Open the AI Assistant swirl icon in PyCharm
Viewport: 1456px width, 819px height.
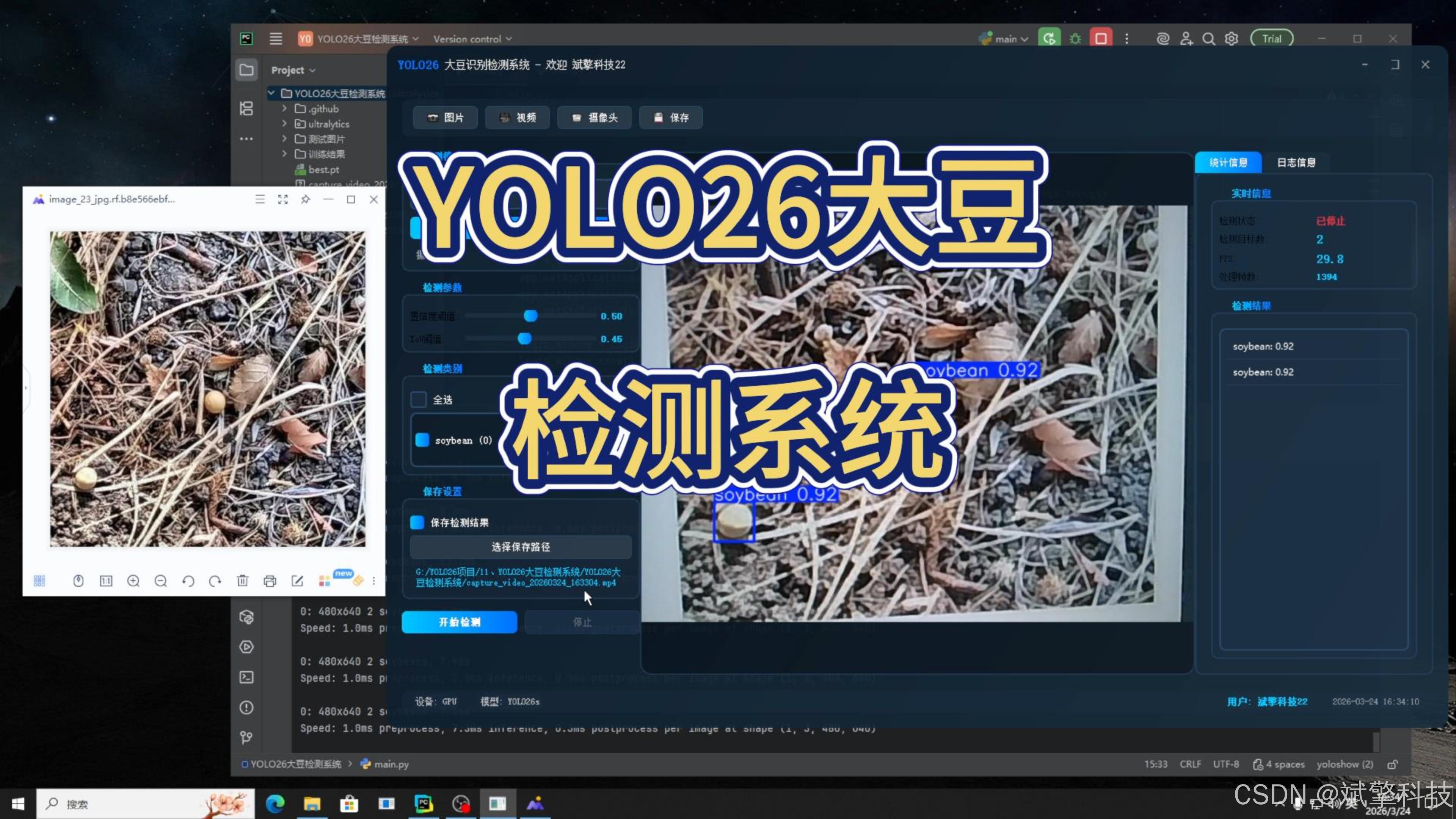point(1163,38)
